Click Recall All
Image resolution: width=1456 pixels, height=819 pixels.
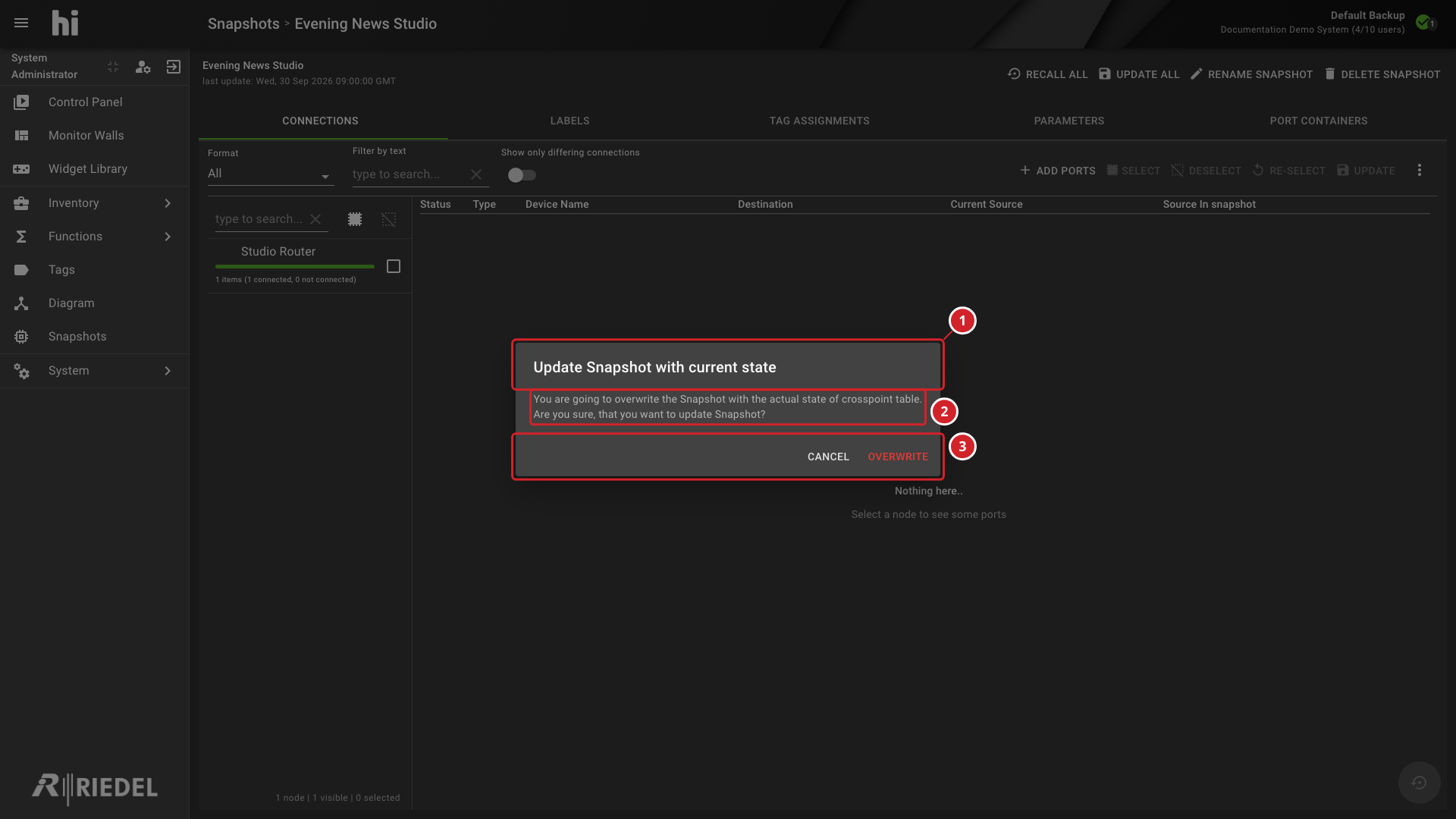(1047, 74)
